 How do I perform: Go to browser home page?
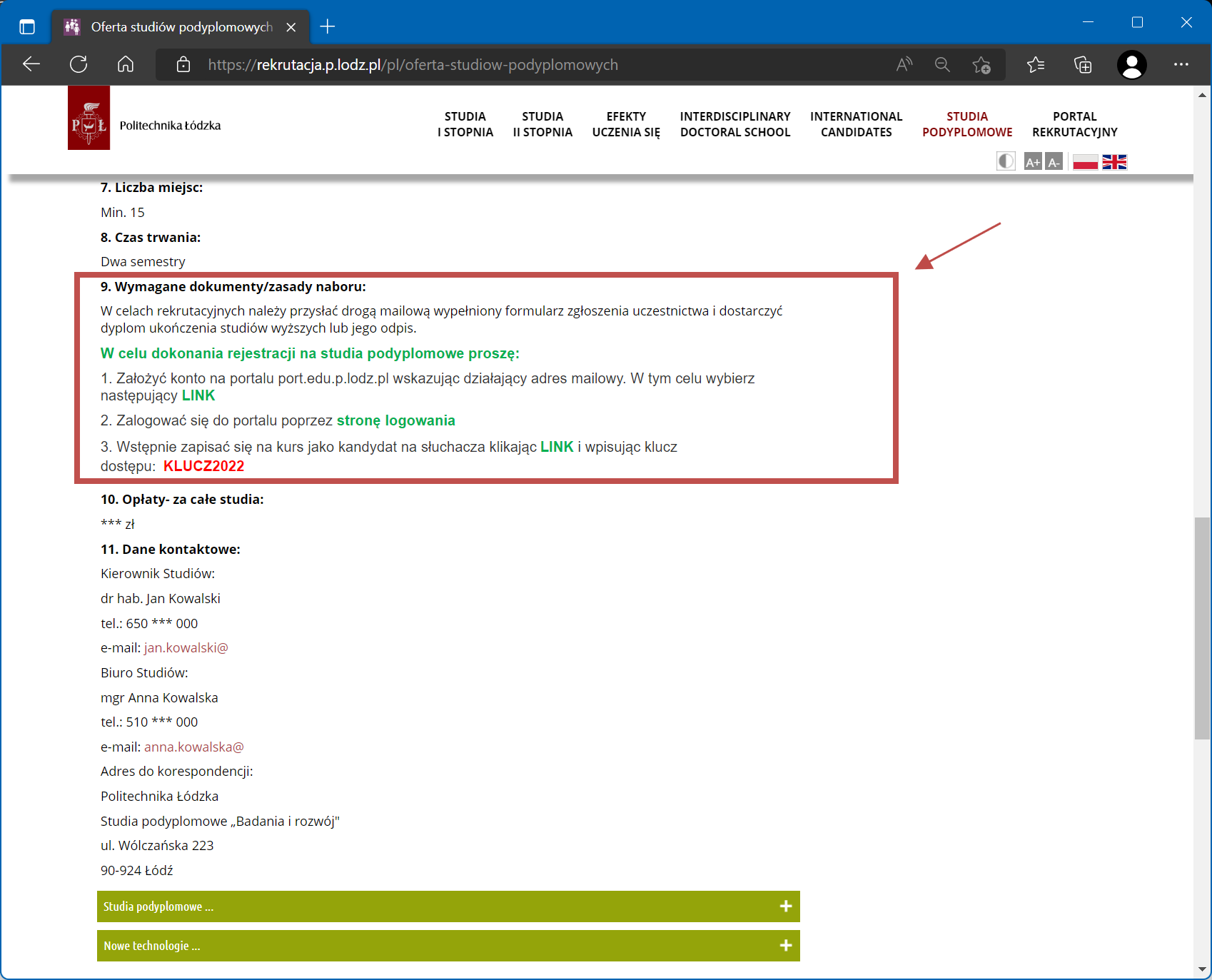126,65
